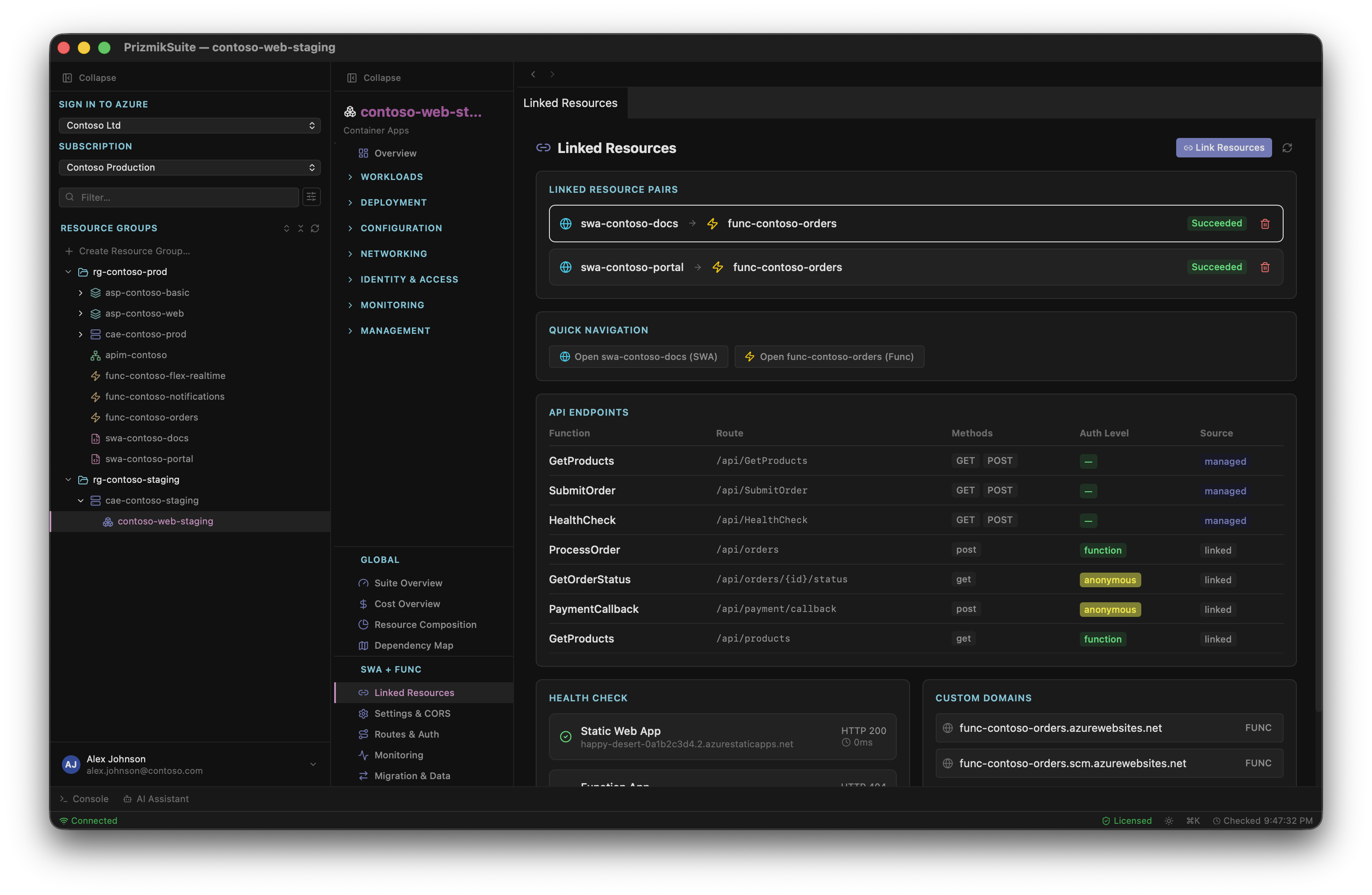The width and height of the screenshot is (1372, 895).
Task: Open the Contoso Production subscription dropdown
Action: tap(190, 167)
